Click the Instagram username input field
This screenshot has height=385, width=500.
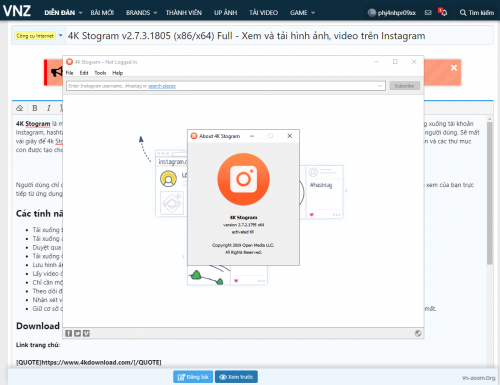click(226, 86)
